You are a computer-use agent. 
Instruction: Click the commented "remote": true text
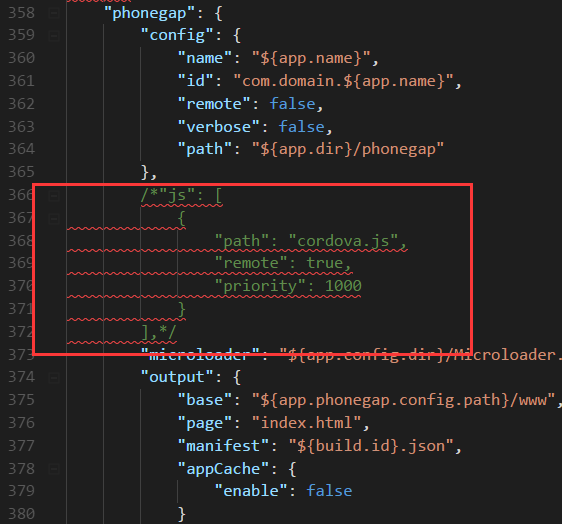point(278,263)
